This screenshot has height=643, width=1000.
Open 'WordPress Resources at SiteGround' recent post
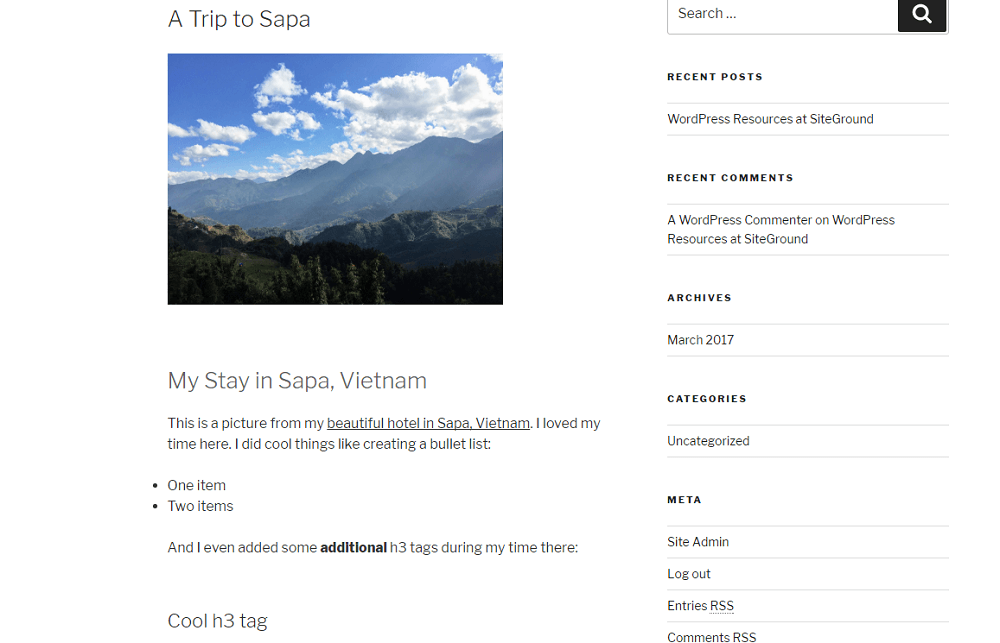[x=770, y=119]
